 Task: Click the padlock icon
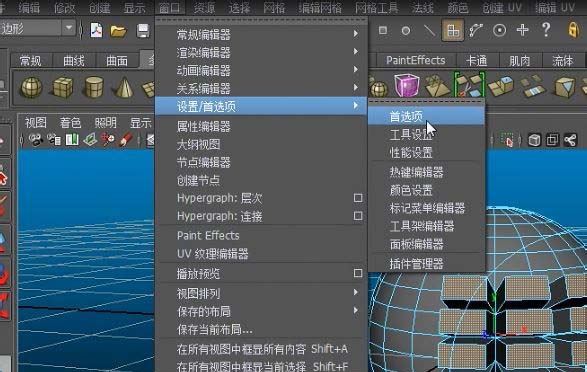(x=573, y=30)
